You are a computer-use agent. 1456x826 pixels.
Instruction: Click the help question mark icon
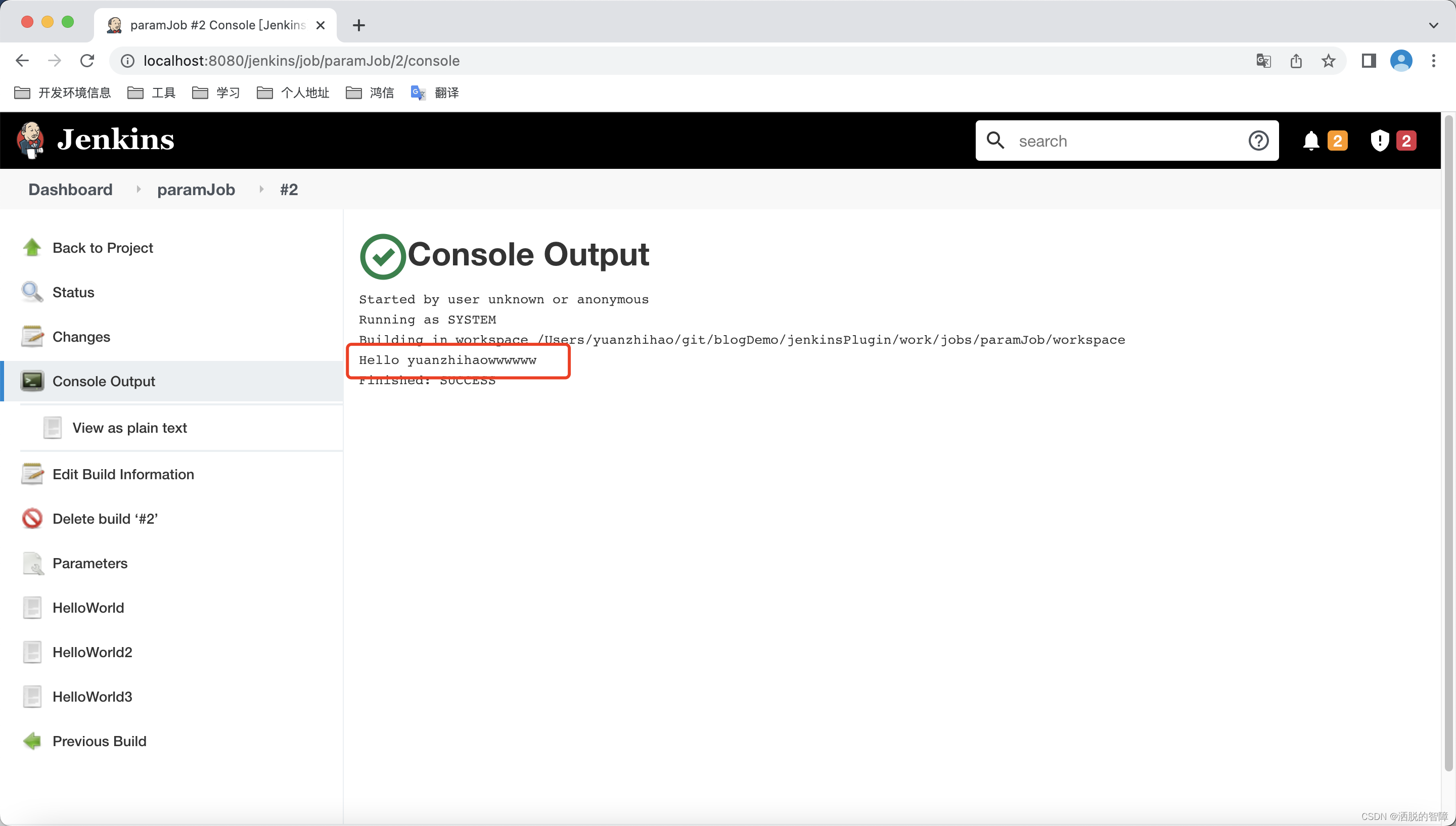coord(1260,140)
